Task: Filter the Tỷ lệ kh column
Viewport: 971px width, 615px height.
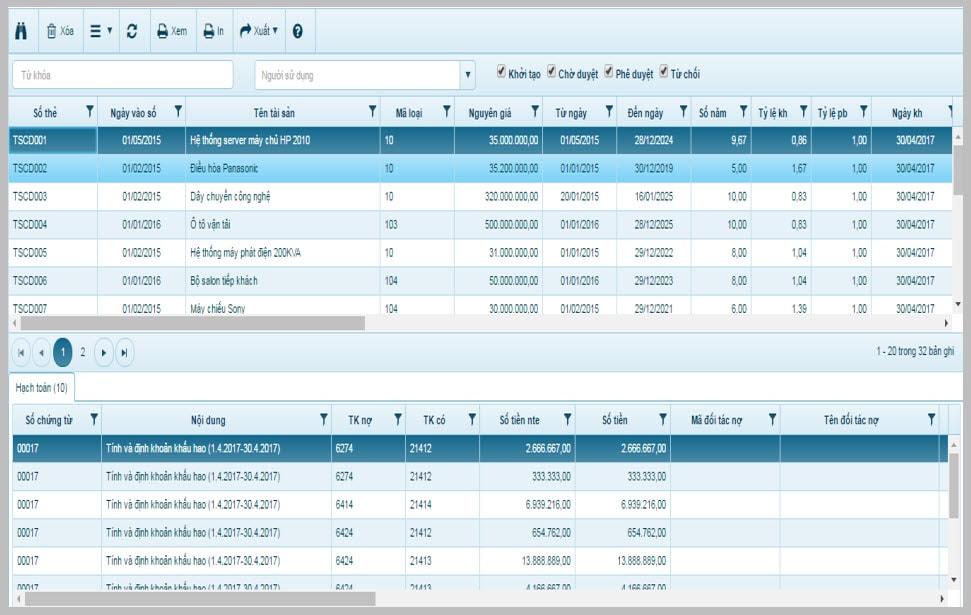Action: 804,111
